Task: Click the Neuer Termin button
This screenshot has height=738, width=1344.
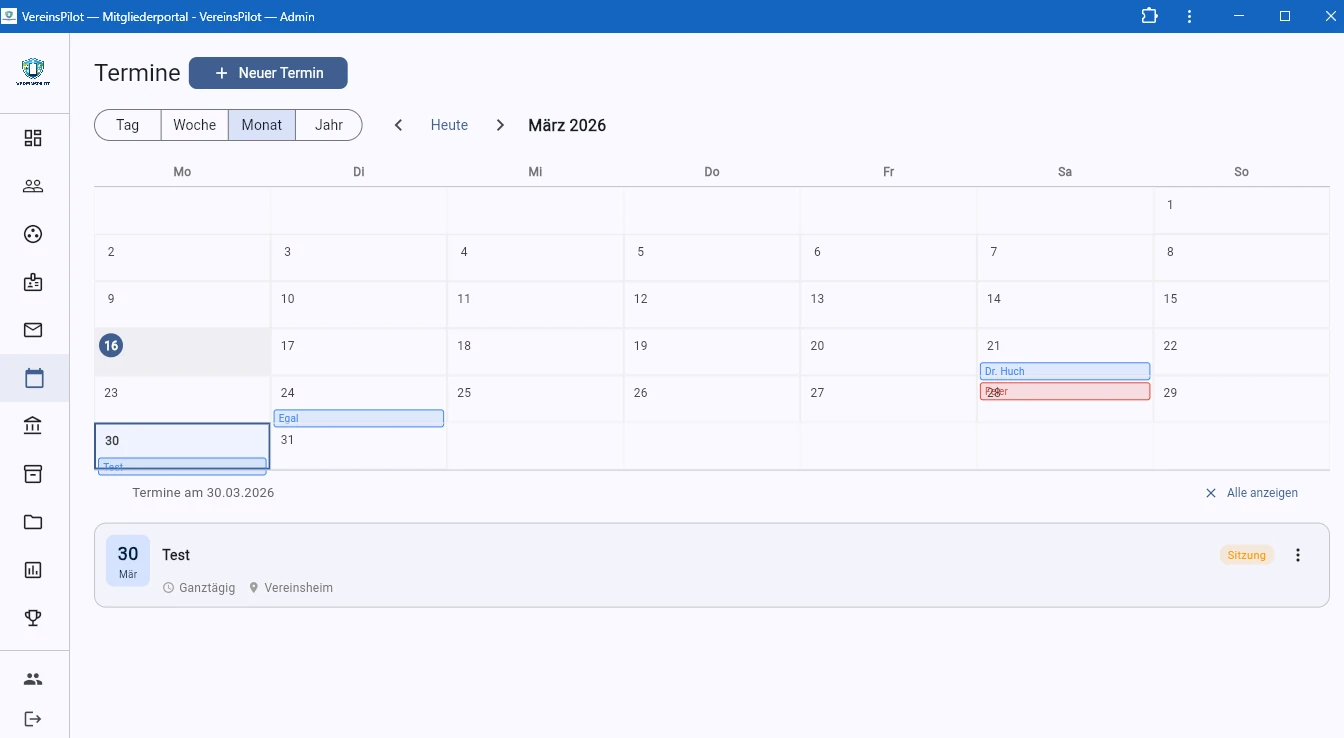Action: pos(268,73)
